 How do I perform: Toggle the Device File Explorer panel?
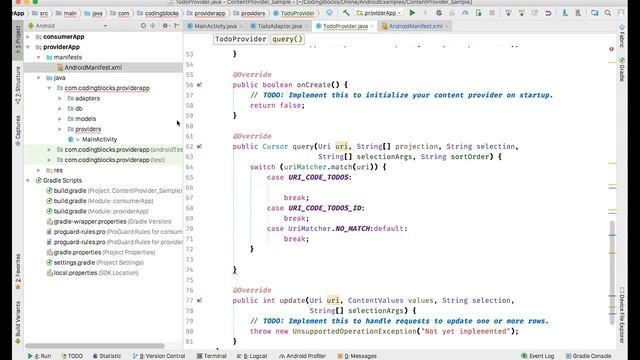pyautogui.click(x=622, y=315)
